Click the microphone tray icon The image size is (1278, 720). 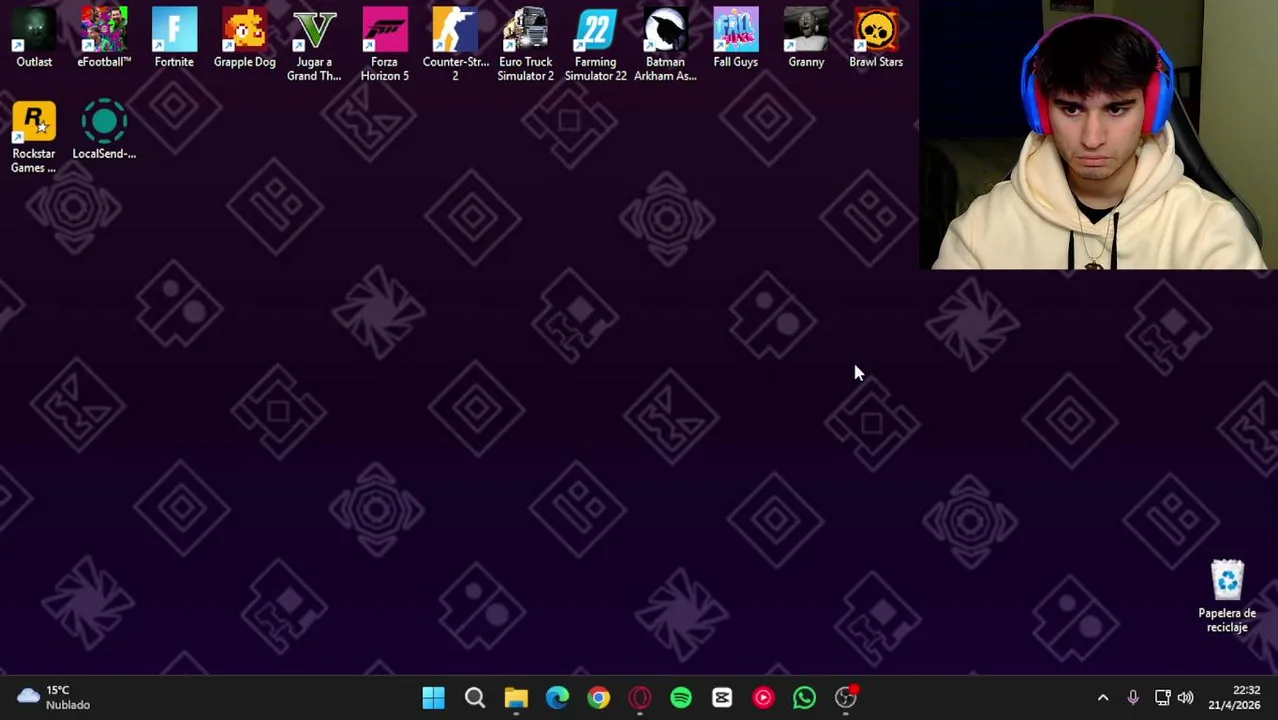click(x=1133, y=697)
